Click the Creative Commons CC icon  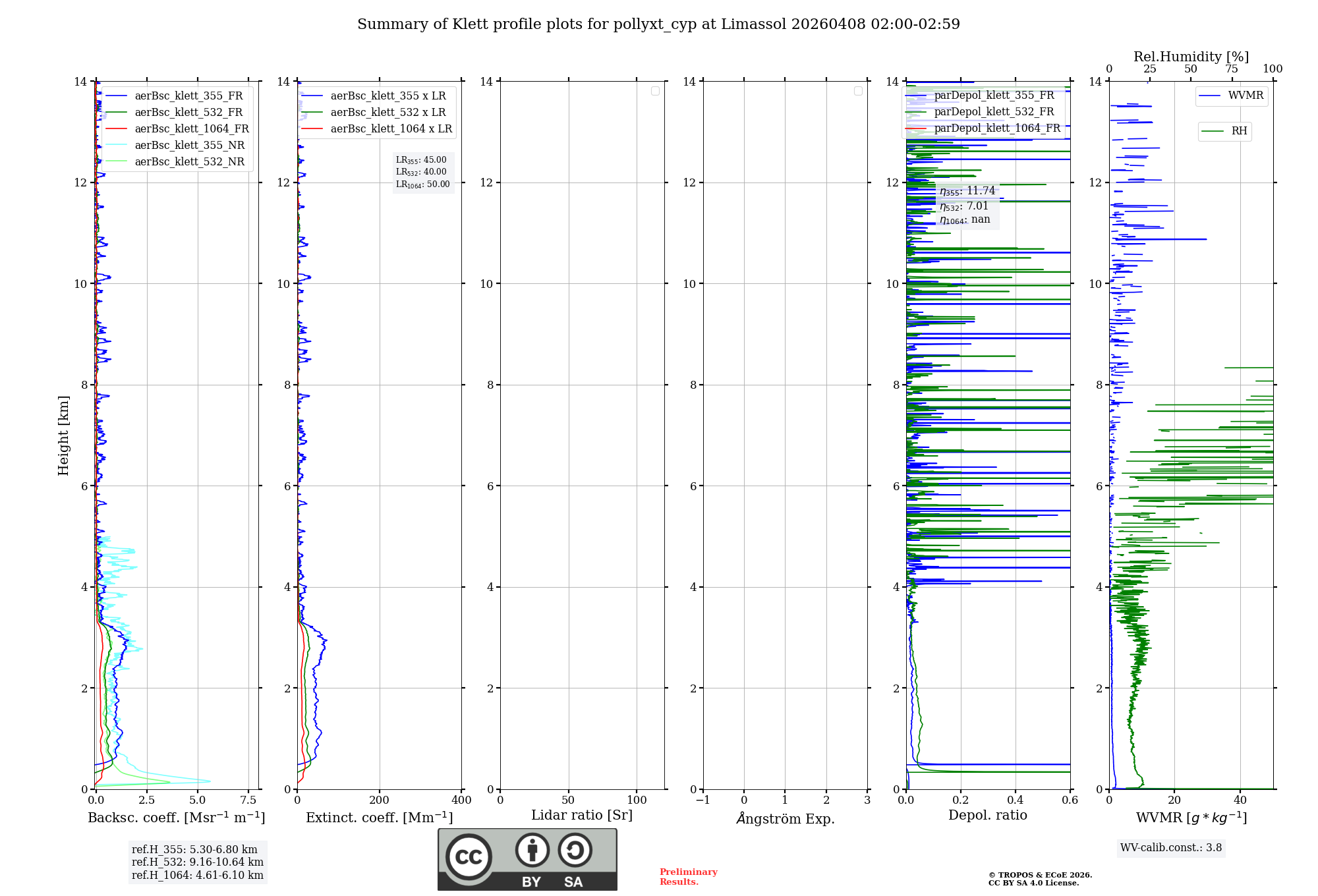click(469, 856)
